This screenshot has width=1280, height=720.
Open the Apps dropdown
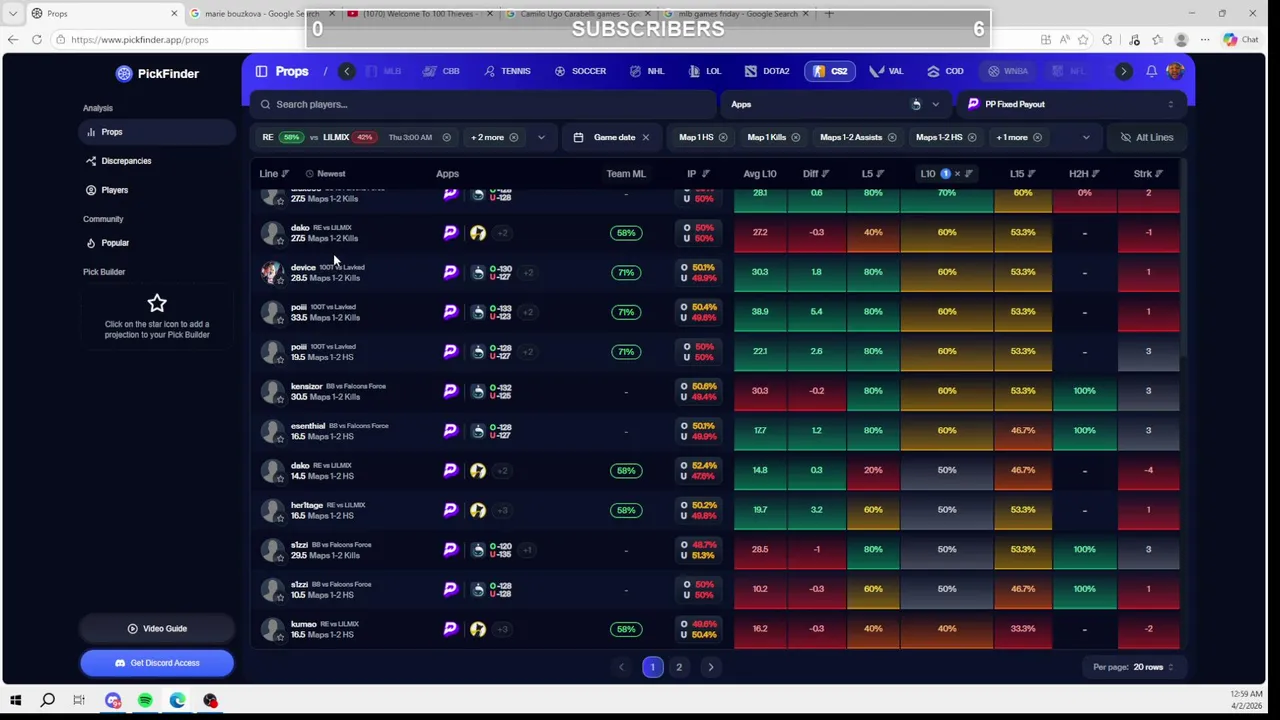click(x=836, y=104)
